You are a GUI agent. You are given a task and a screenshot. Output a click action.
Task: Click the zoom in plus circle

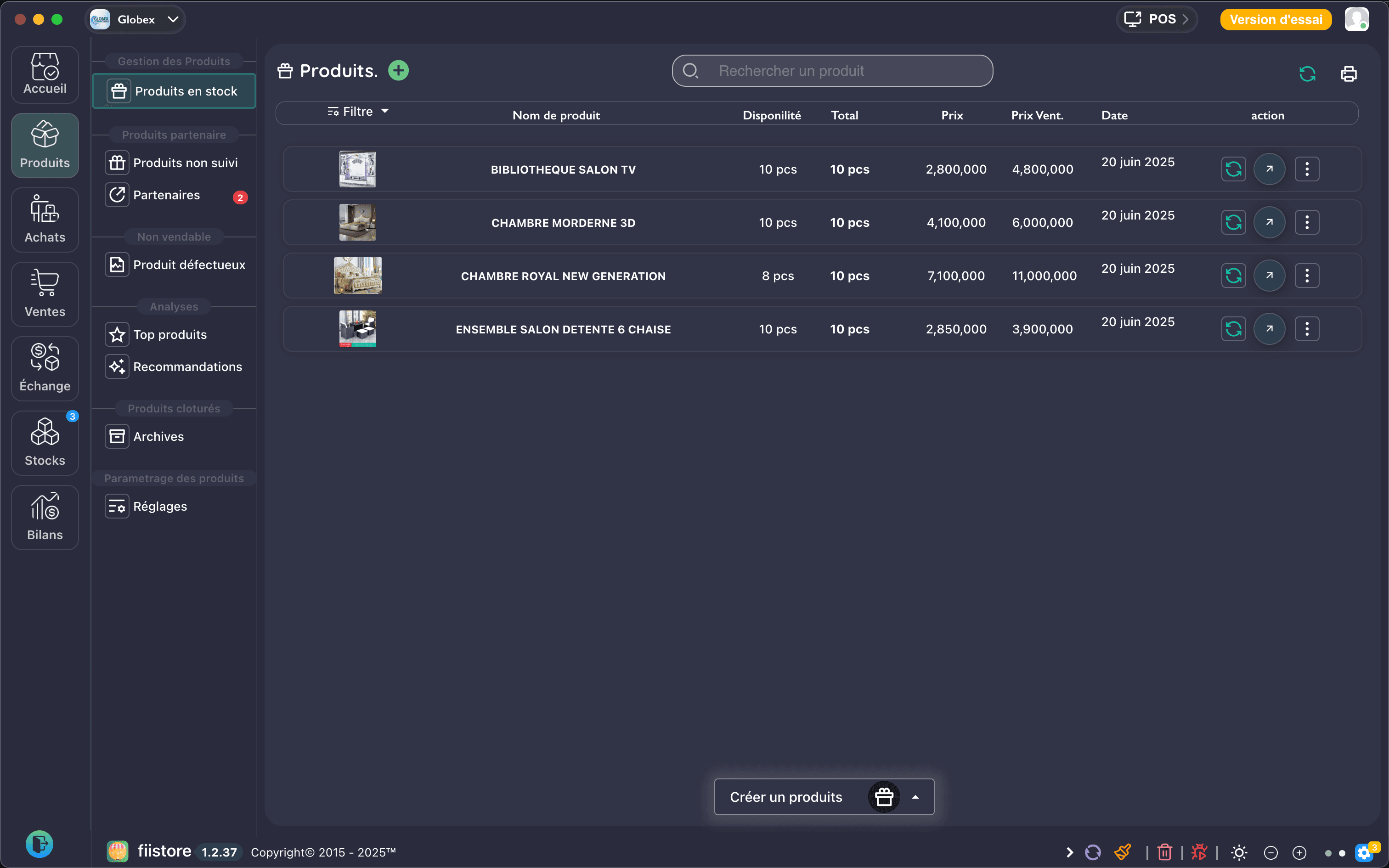click(1299, 852)
